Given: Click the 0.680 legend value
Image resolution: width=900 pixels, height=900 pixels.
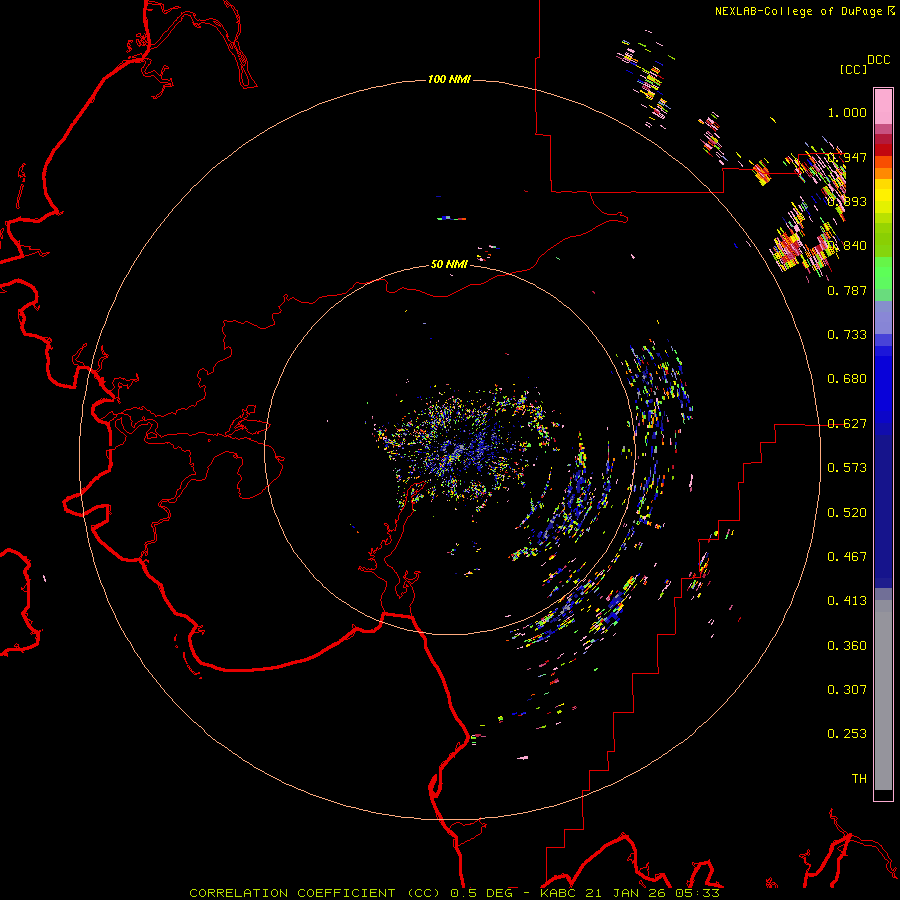Looking at the screenshot, I should (x=847, y=379).
